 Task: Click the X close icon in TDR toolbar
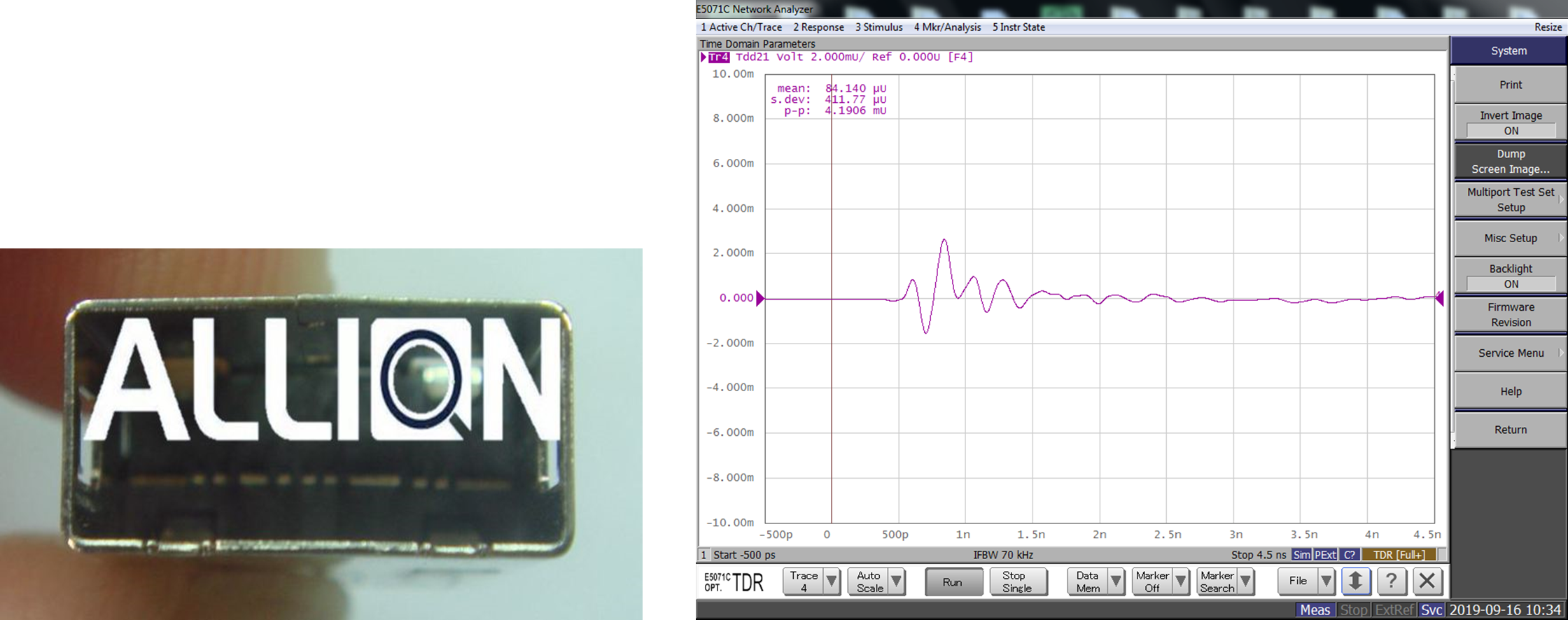pos(1427,581)
